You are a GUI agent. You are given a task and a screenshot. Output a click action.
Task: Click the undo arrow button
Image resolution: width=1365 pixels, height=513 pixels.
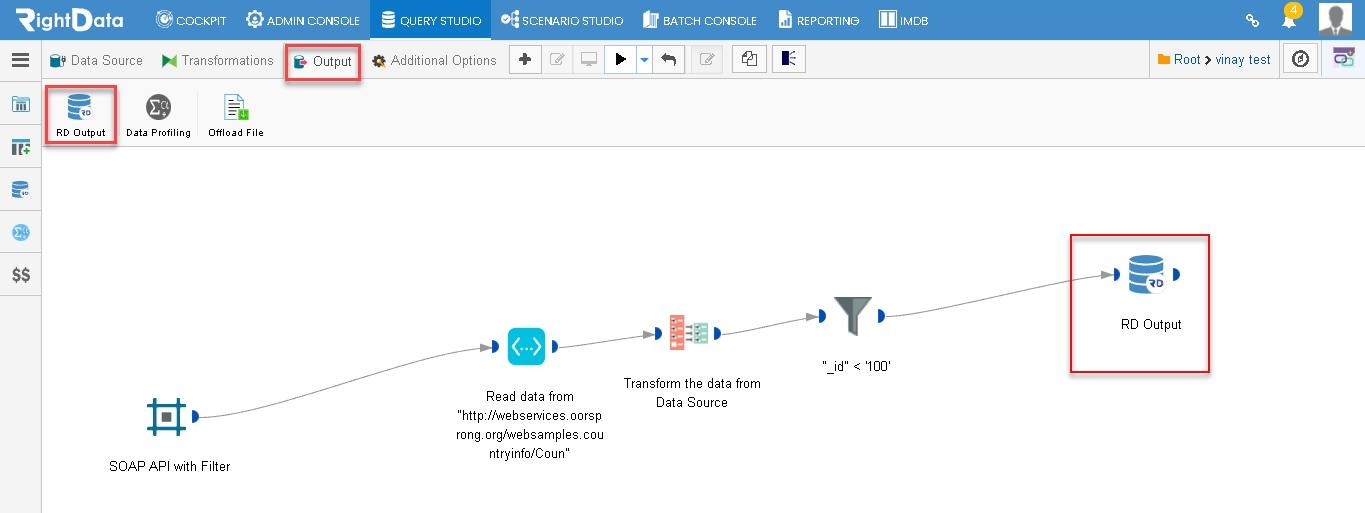[x=668, y=60]
